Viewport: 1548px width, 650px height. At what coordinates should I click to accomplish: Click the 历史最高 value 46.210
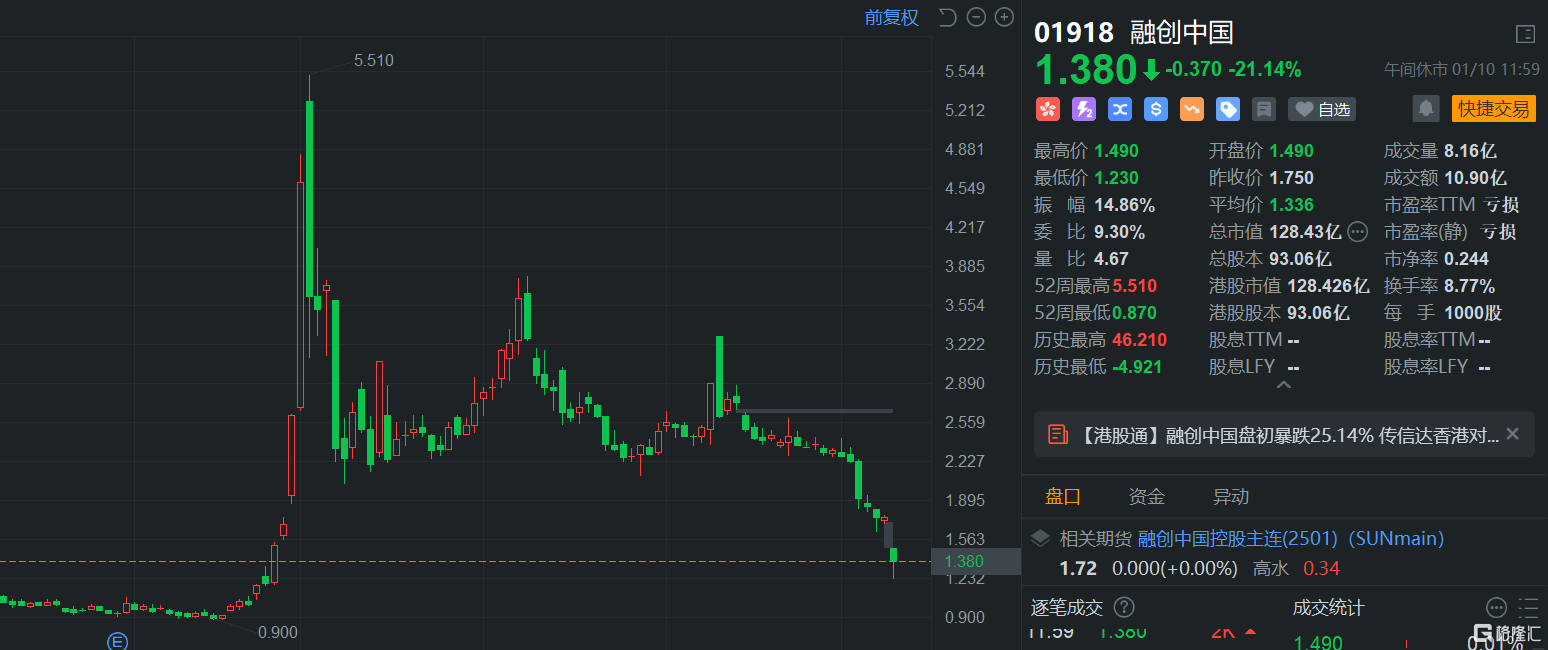tap(1140, 340)
